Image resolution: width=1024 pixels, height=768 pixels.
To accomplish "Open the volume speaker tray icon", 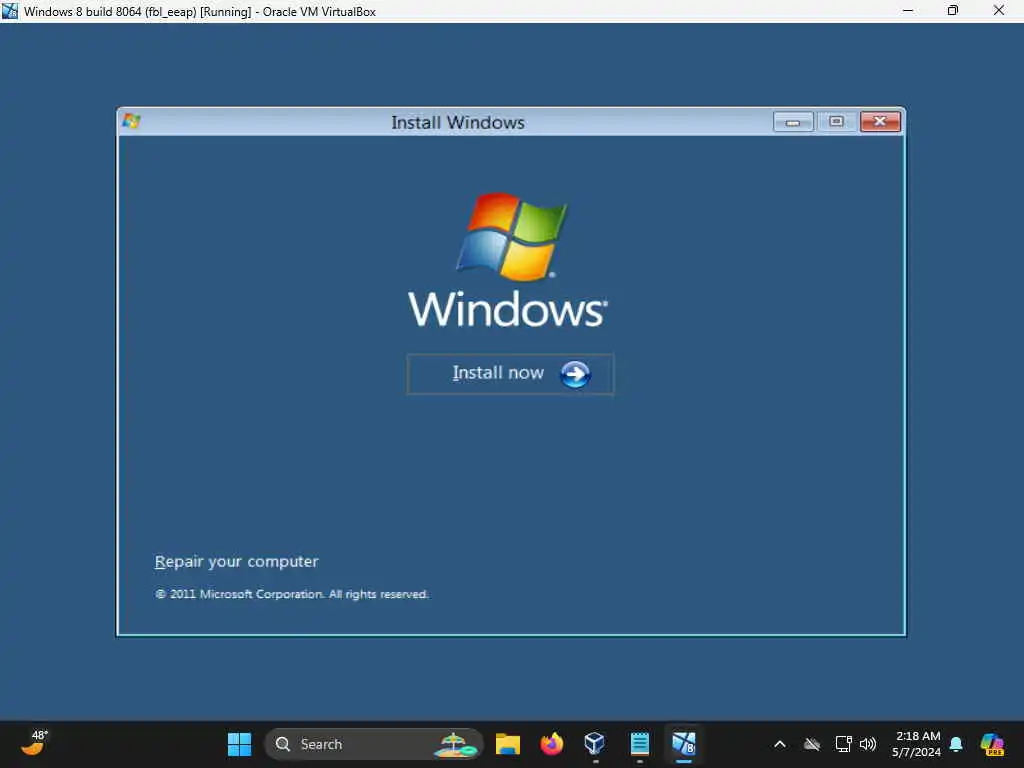I will tap(868, 744).
